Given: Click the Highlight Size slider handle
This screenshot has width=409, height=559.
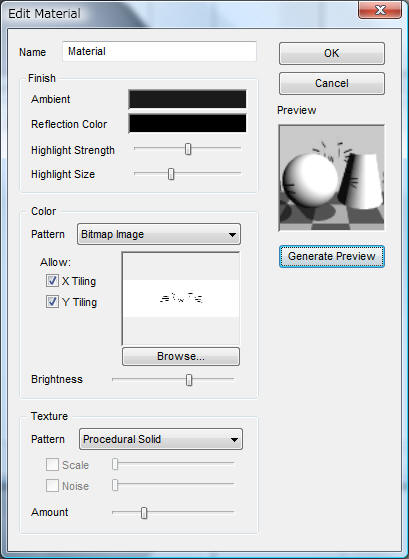Looking at the screenshot, I should pos(171,174).
